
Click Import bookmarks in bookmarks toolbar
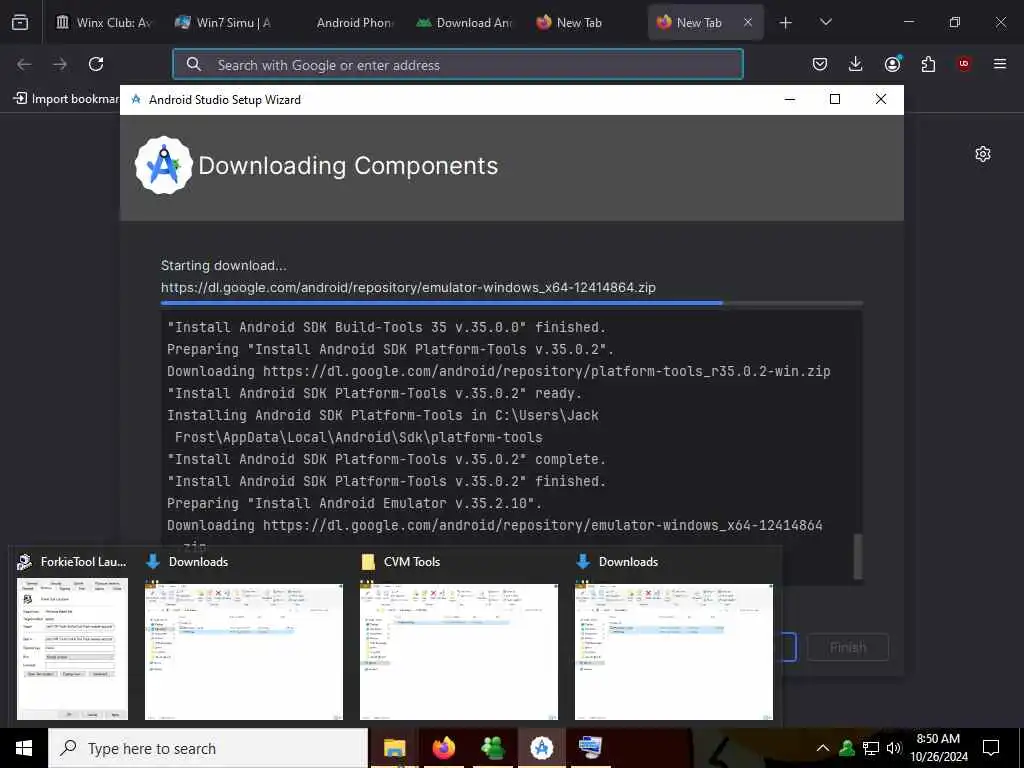(x=67, y=99)
